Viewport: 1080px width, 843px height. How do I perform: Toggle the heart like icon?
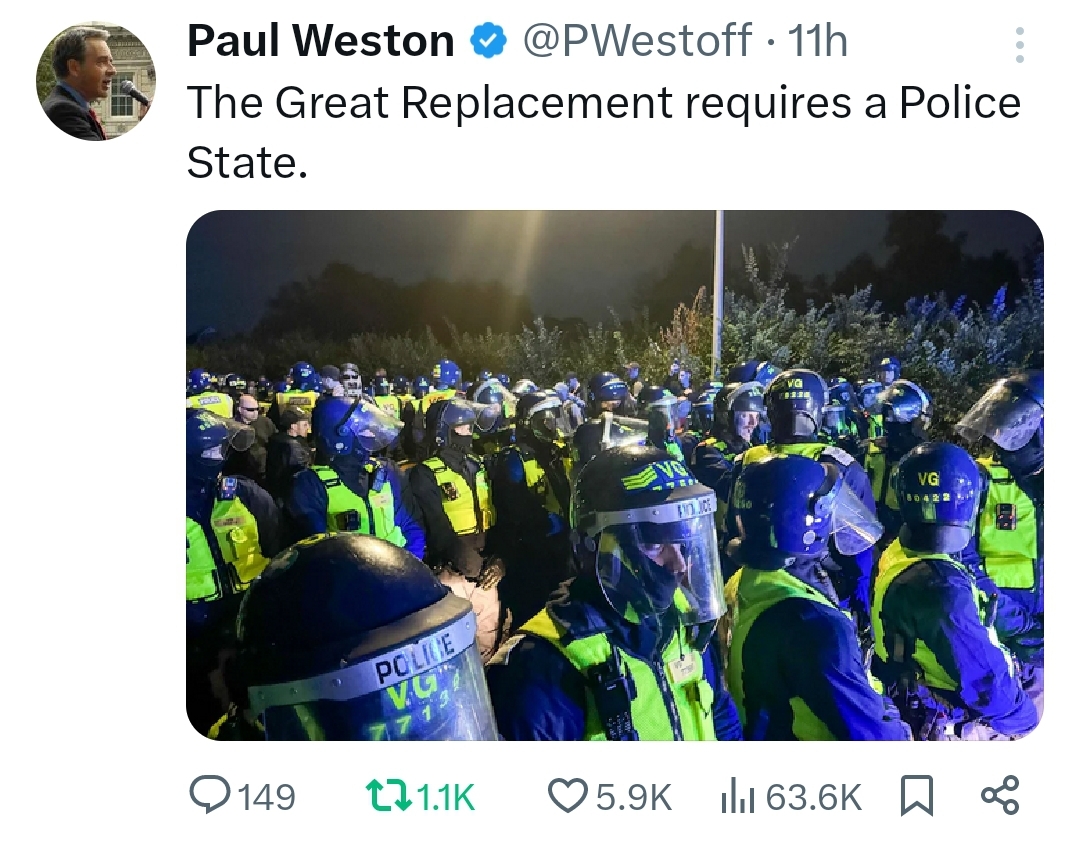(x=568, y=796)
